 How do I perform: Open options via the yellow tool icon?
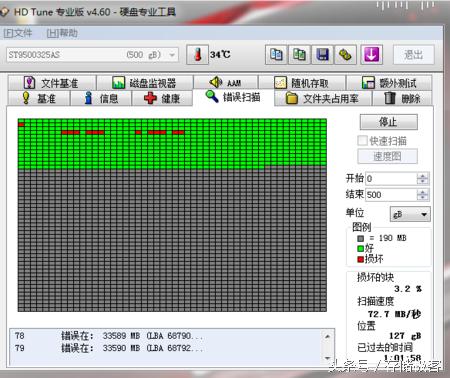click(345, 54)
